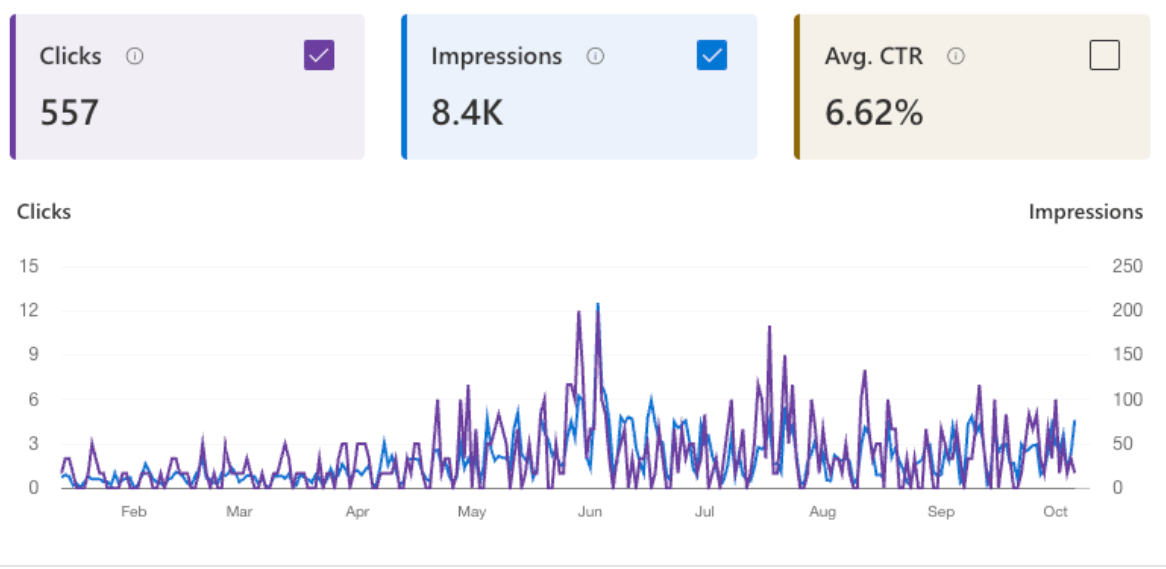This screenshot has width=1166, height=569.
Task: Click the info icon next to Avg. CTR
Action: click(x=955, y=57)
